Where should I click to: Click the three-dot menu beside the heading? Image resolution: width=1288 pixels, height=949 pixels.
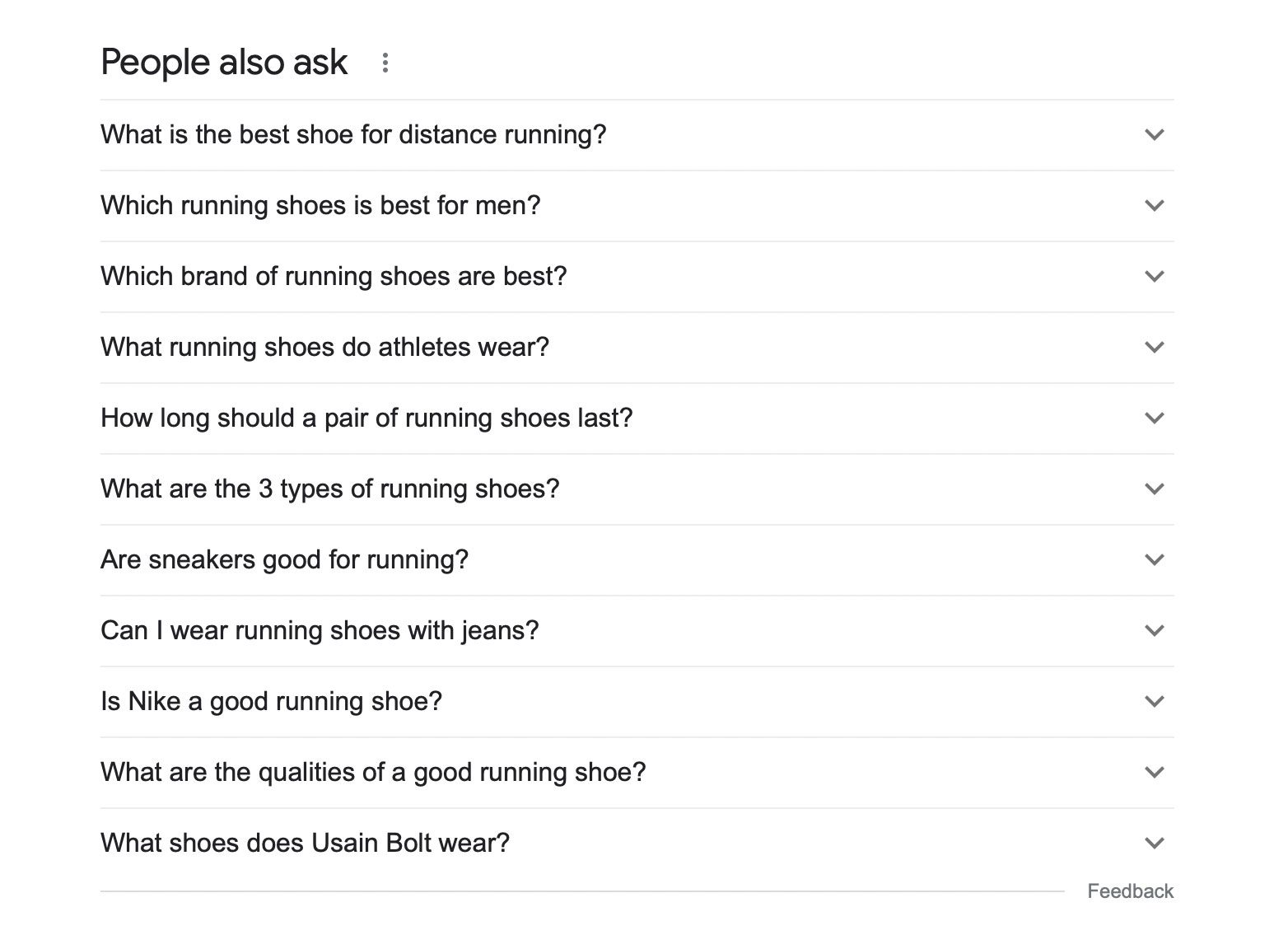(385, 61)
